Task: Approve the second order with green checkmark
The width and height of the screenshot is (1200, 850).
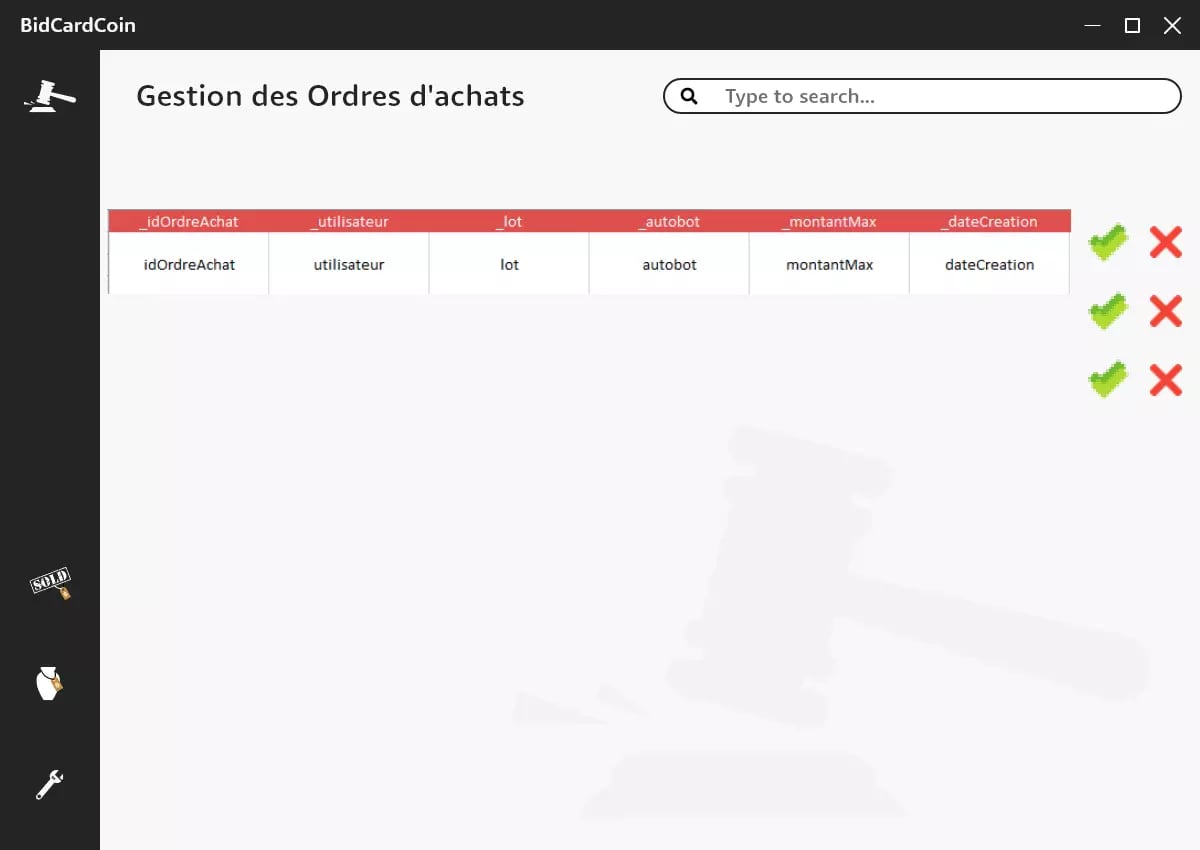Action: click(1108, 311)
